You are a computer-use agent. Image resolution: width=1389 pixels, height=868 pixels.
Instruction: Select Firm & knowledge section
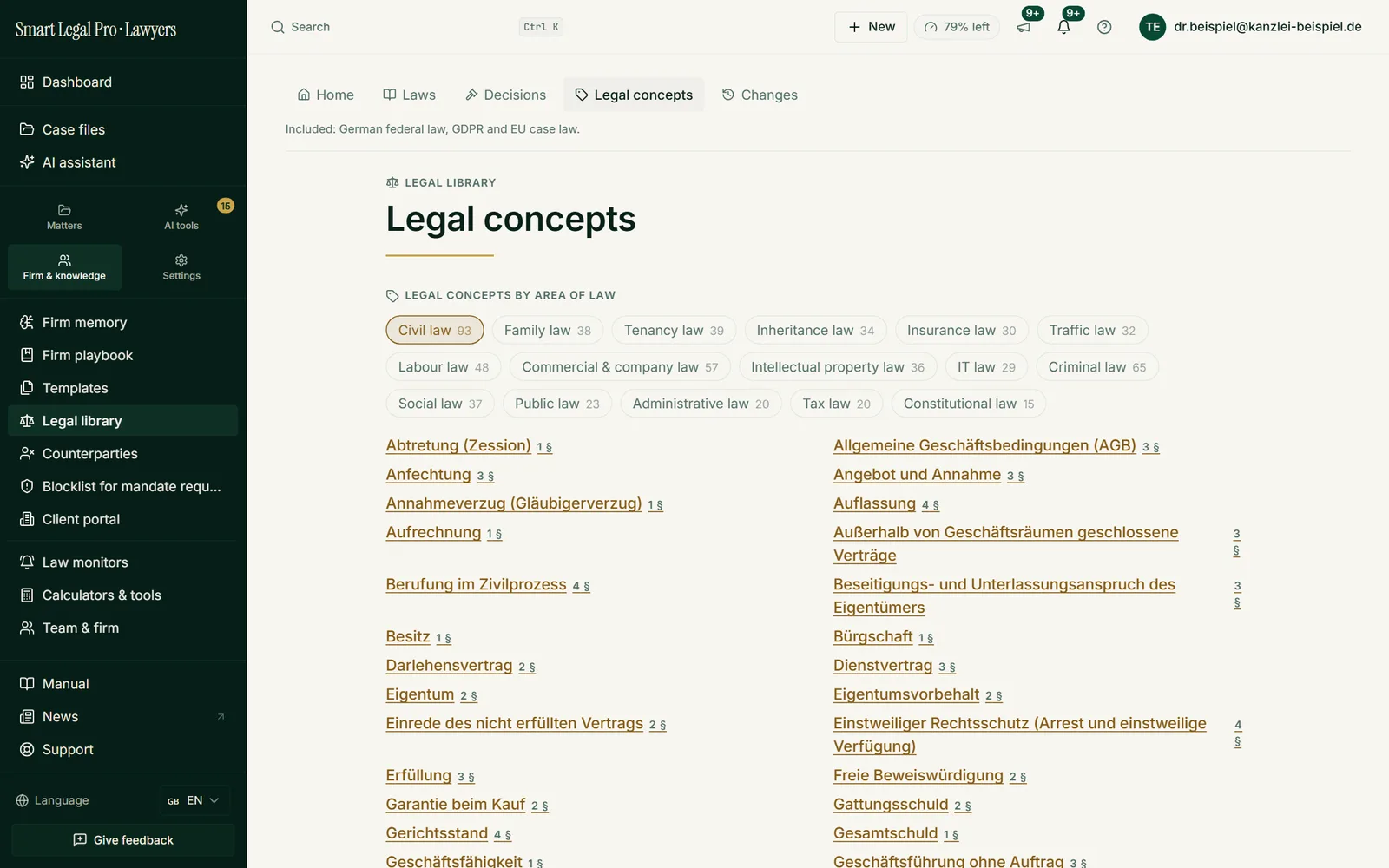pyautogui.click(x=64, y=267)
